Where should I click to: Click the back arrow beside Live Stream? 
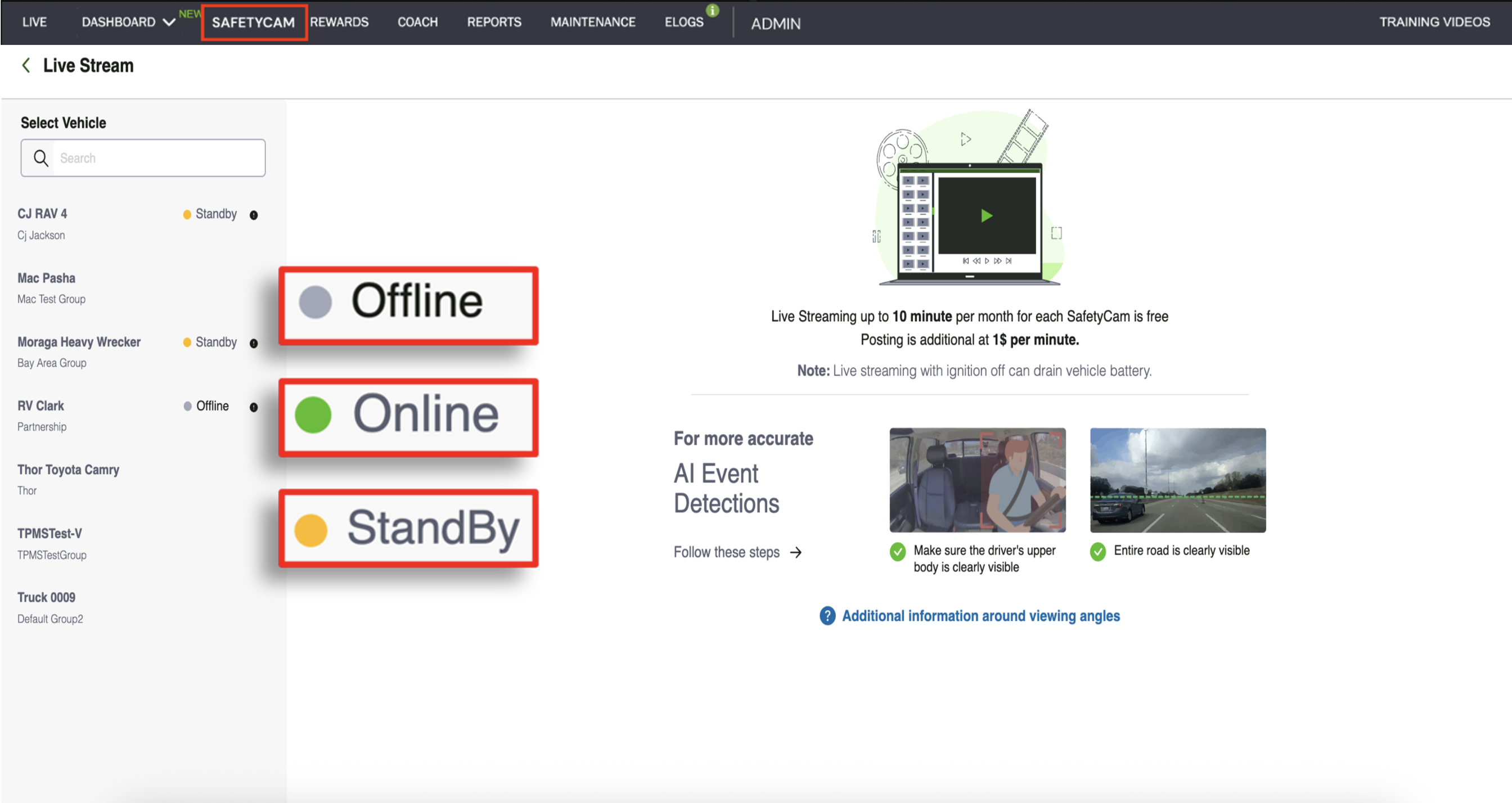(x=26, y=65)
